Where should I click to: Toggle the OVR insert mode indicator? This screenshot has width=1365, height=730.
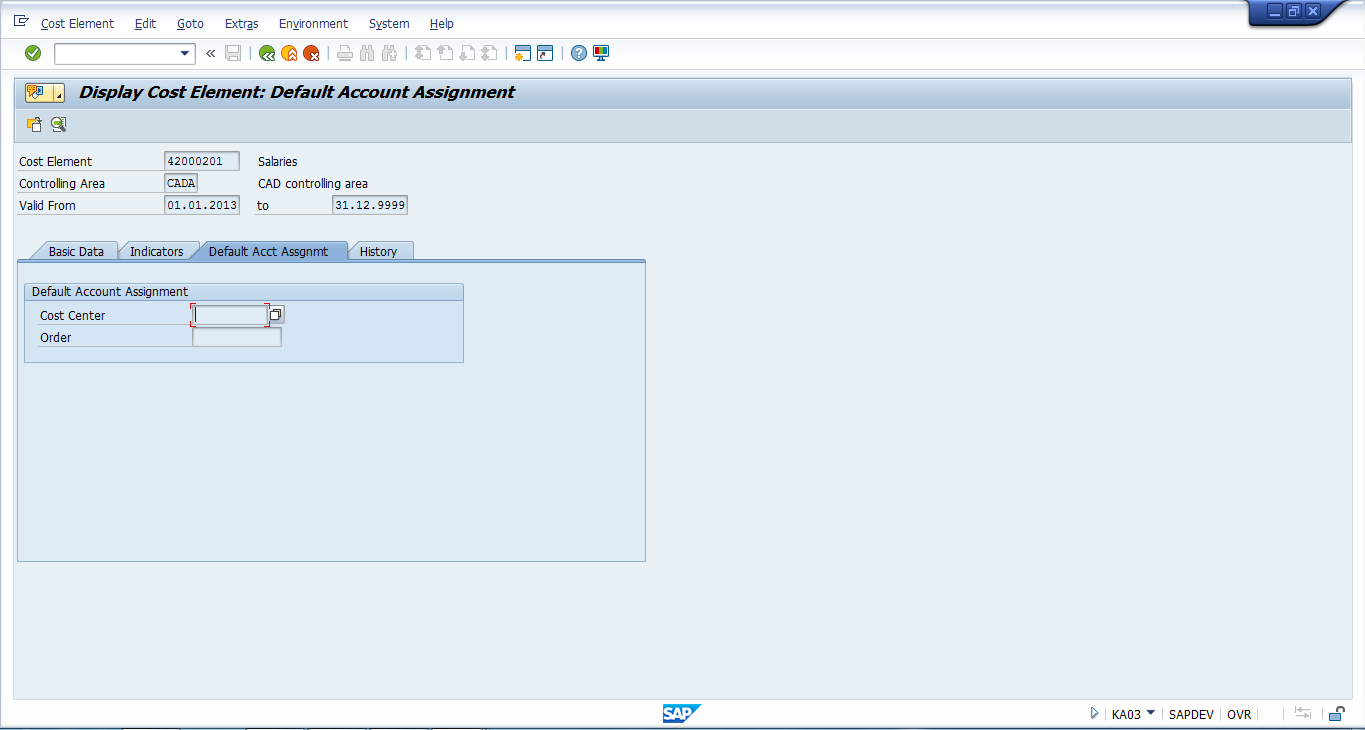tap(1239, 714)
